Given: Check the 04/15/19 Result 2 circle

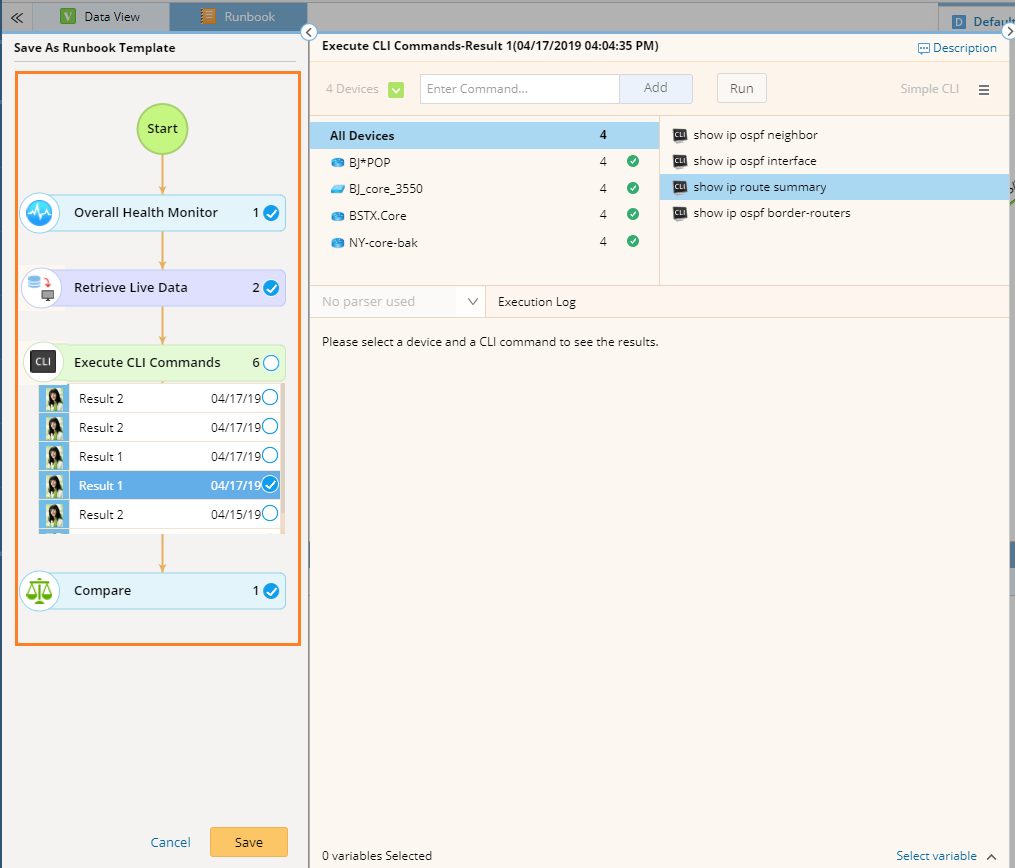Looking at the screenshot, I should pos(270,513).
